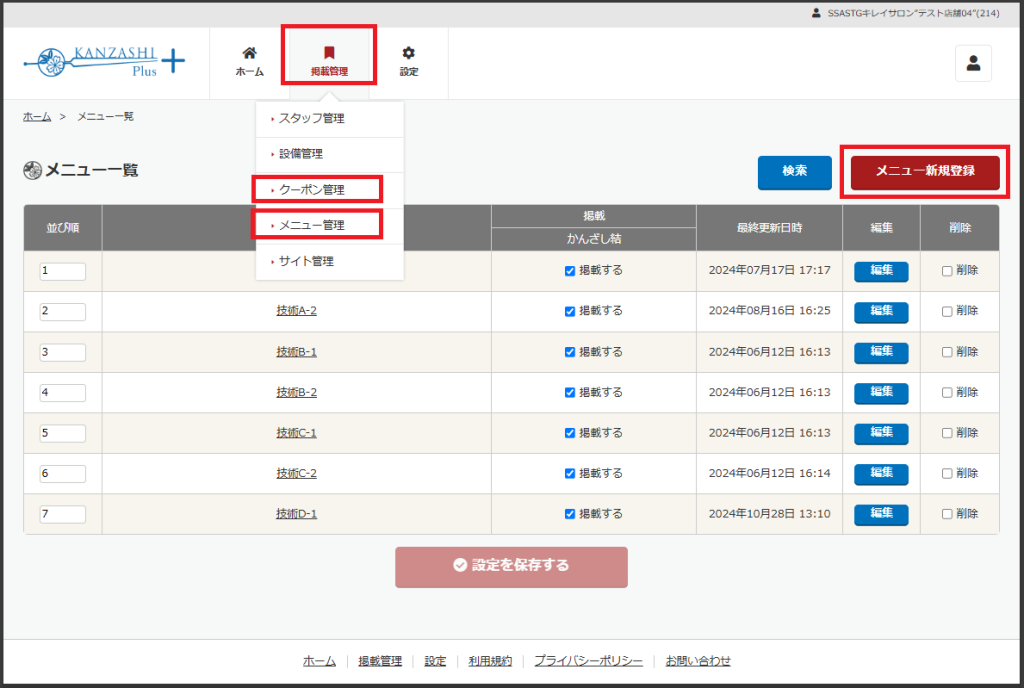This screenshot has height=688, width=1024.
Task: Open the 設定 gear icon
Action: (x=408, y=62)
